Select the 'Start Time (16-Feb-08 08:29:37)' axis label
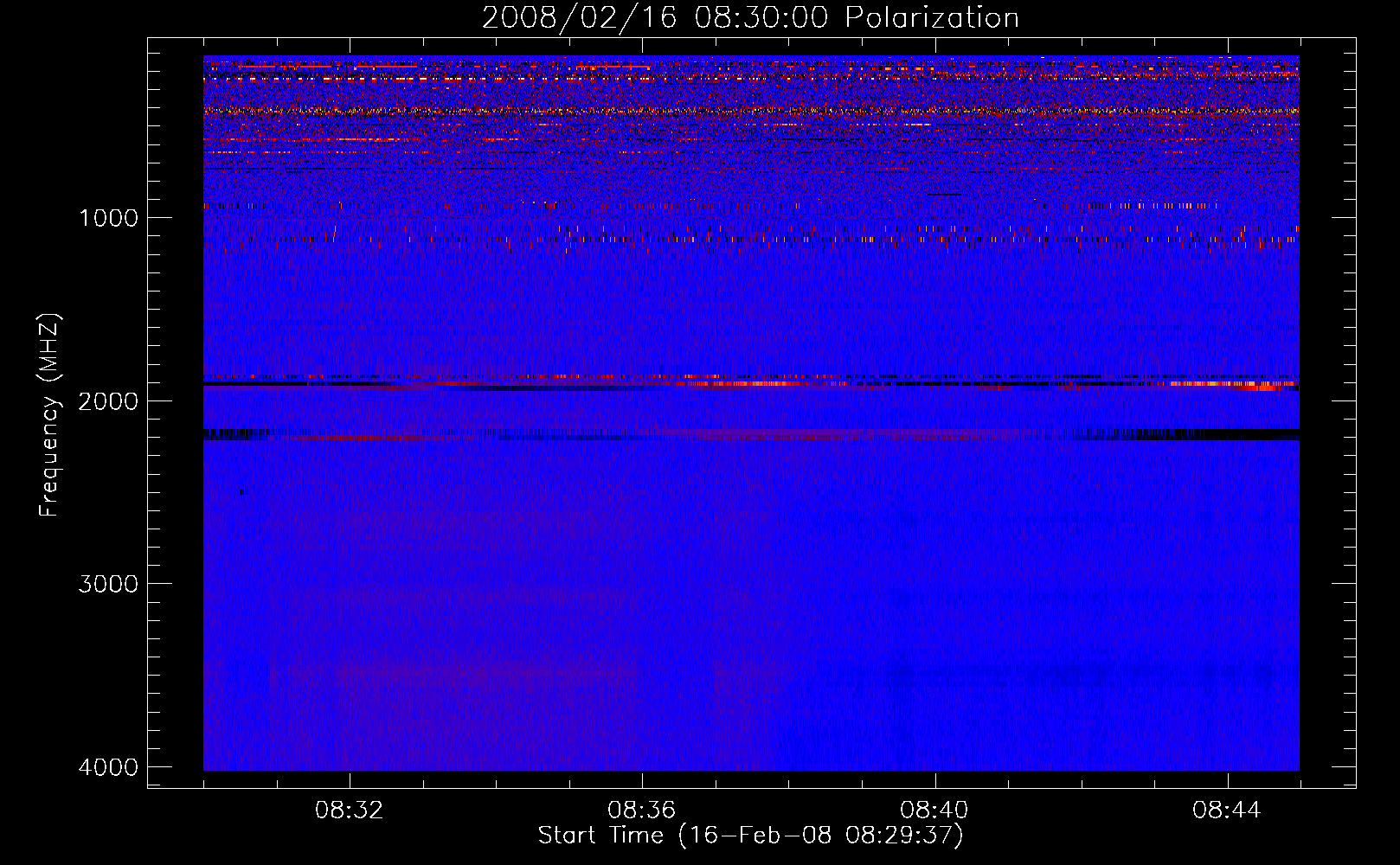The image size is (1400, 865). pos(750,836)
